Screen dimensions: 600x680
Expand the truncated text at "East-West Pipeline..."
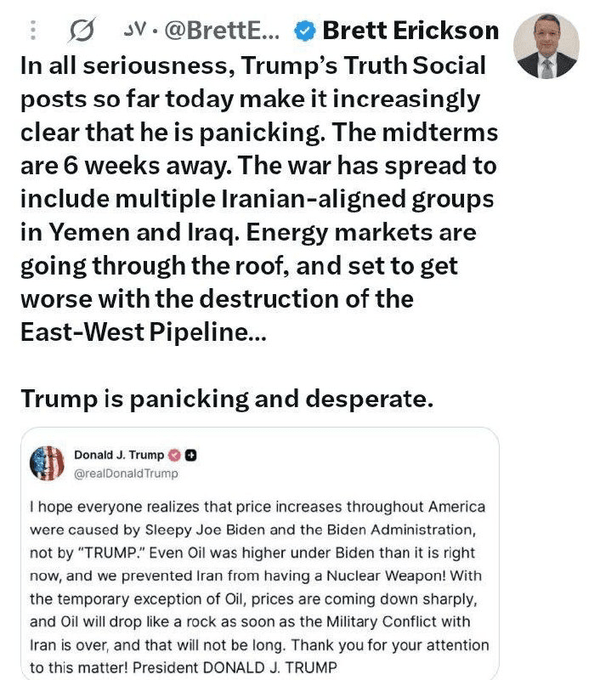pyautogui.click(x=143, y=332)
